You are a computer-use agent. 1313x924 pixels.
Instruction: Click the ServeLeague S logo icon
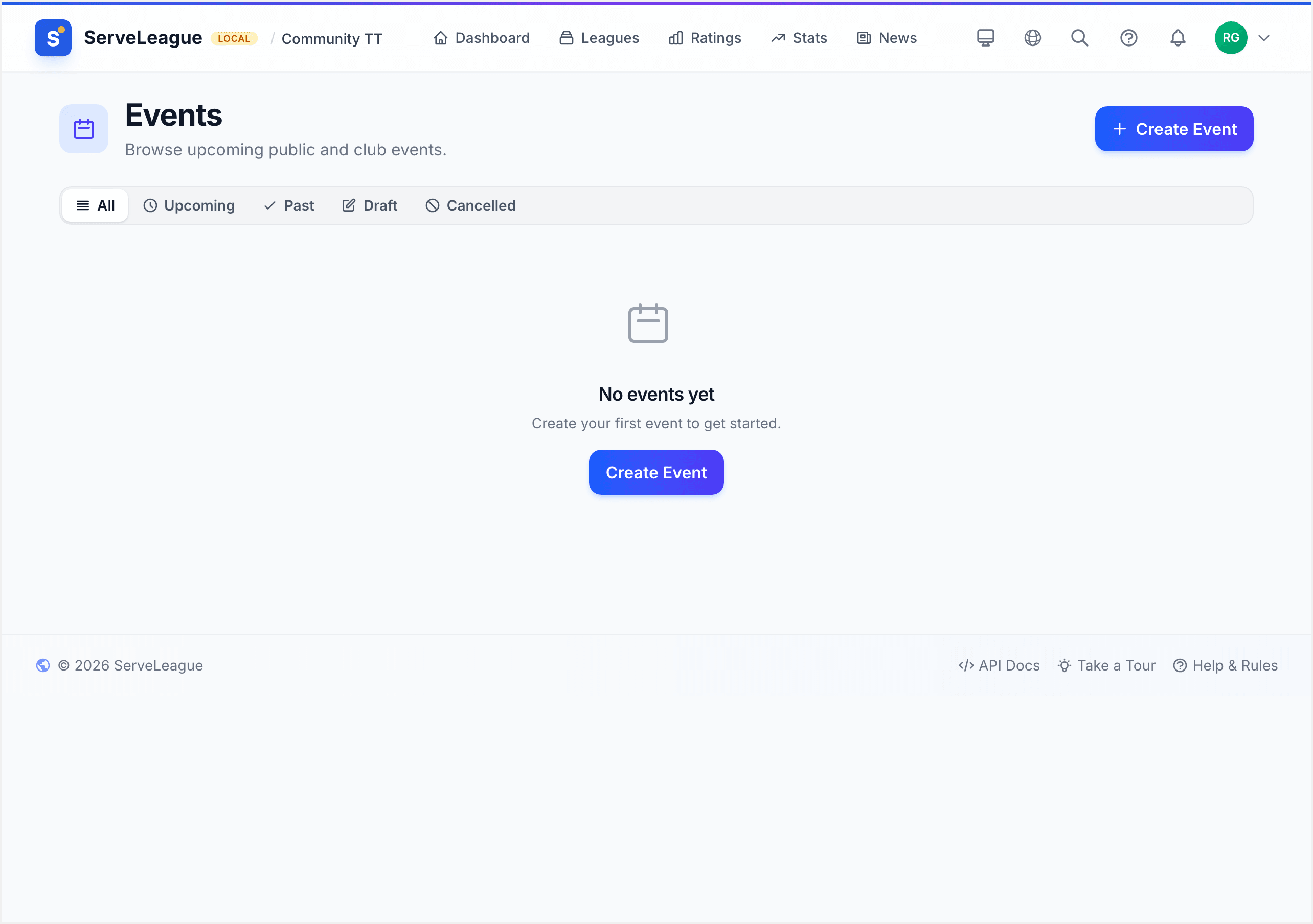tap(53, 38)
